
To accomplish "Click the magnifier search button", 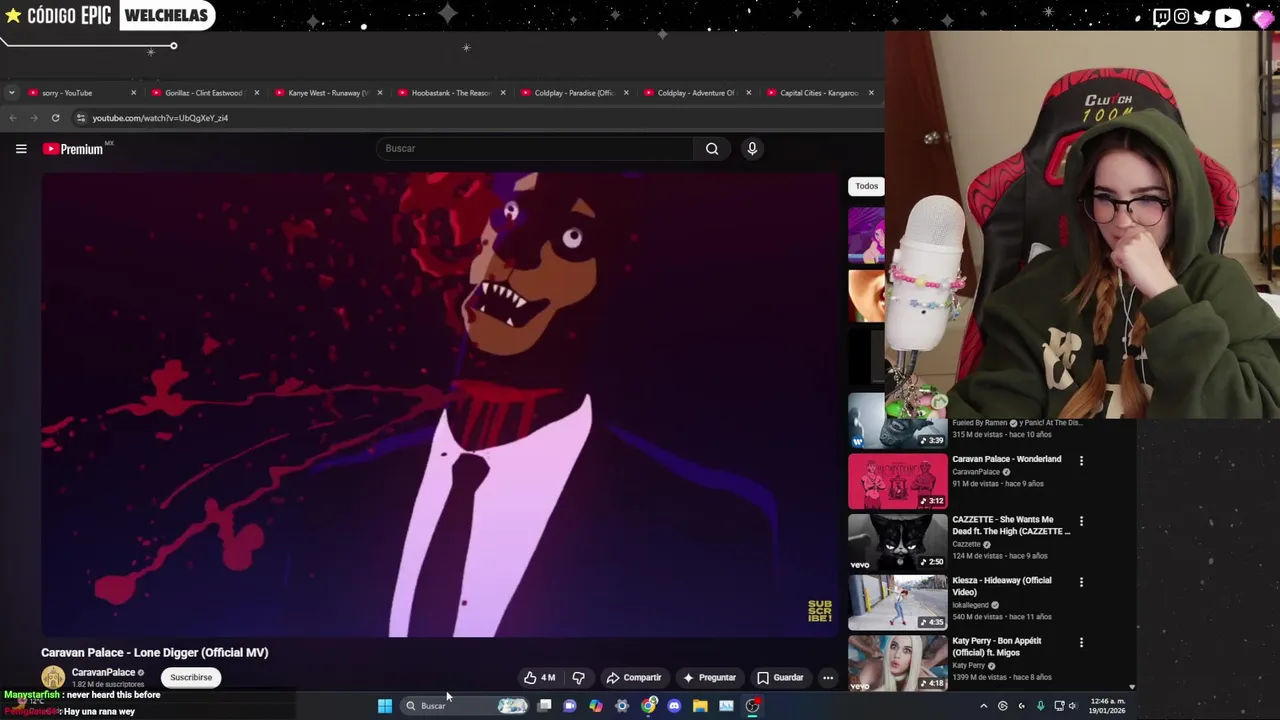I will (x=712, y=149).
